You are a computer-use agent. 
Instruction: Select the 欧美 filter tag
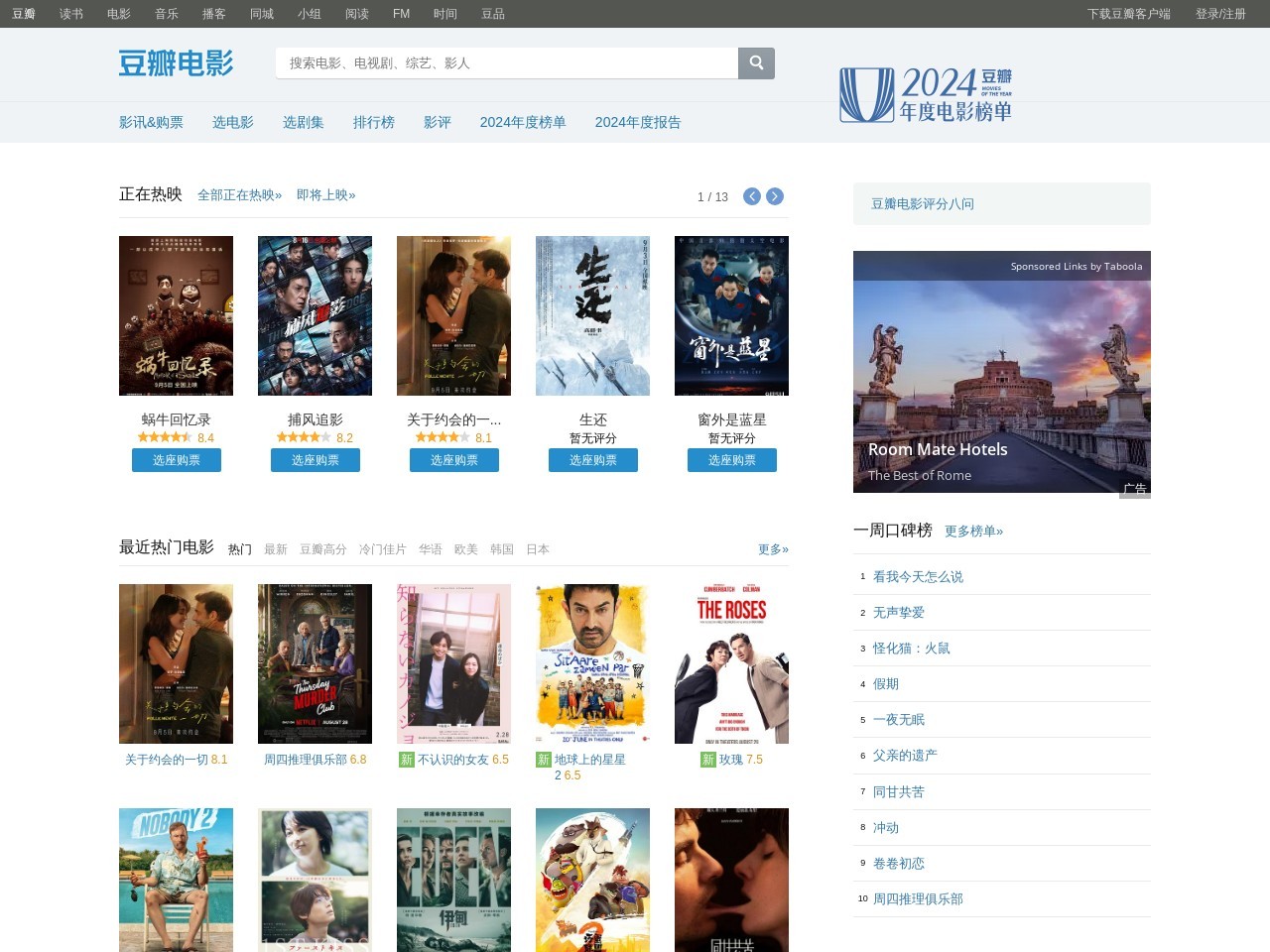(x=466, y=549)
